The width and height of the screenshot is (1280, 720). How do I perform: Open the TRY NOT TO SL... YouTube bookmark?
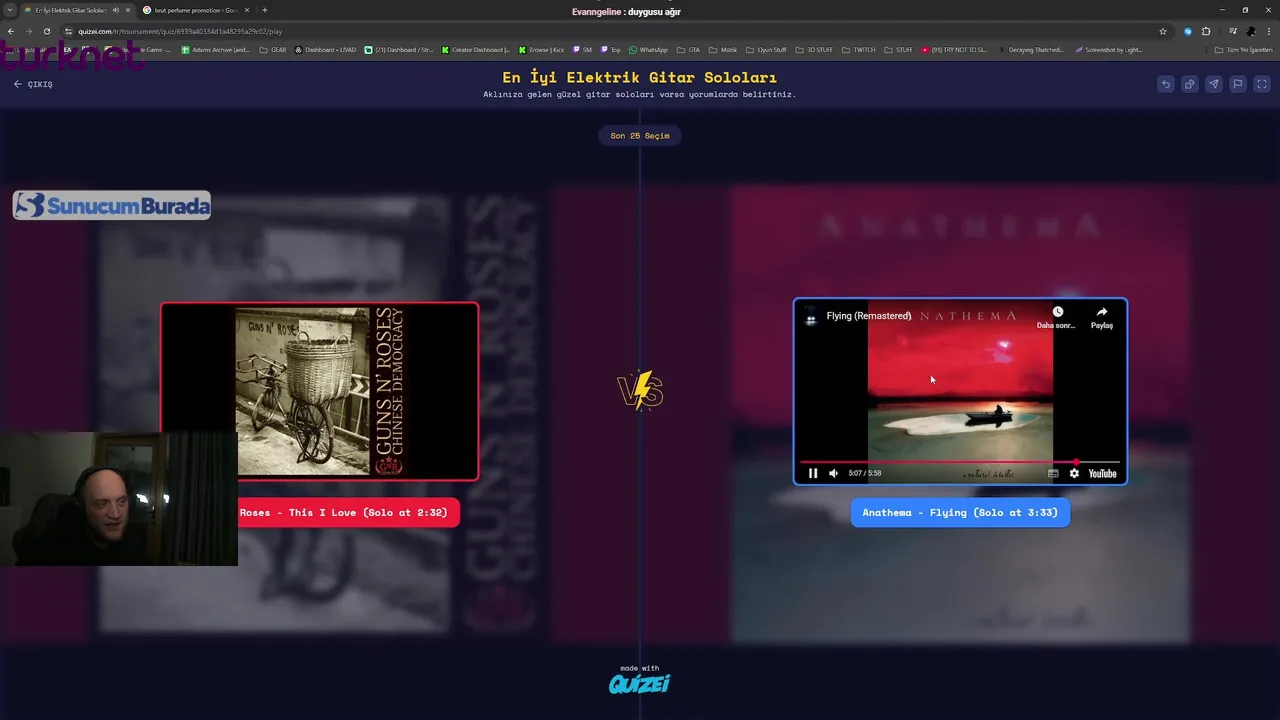954,50
